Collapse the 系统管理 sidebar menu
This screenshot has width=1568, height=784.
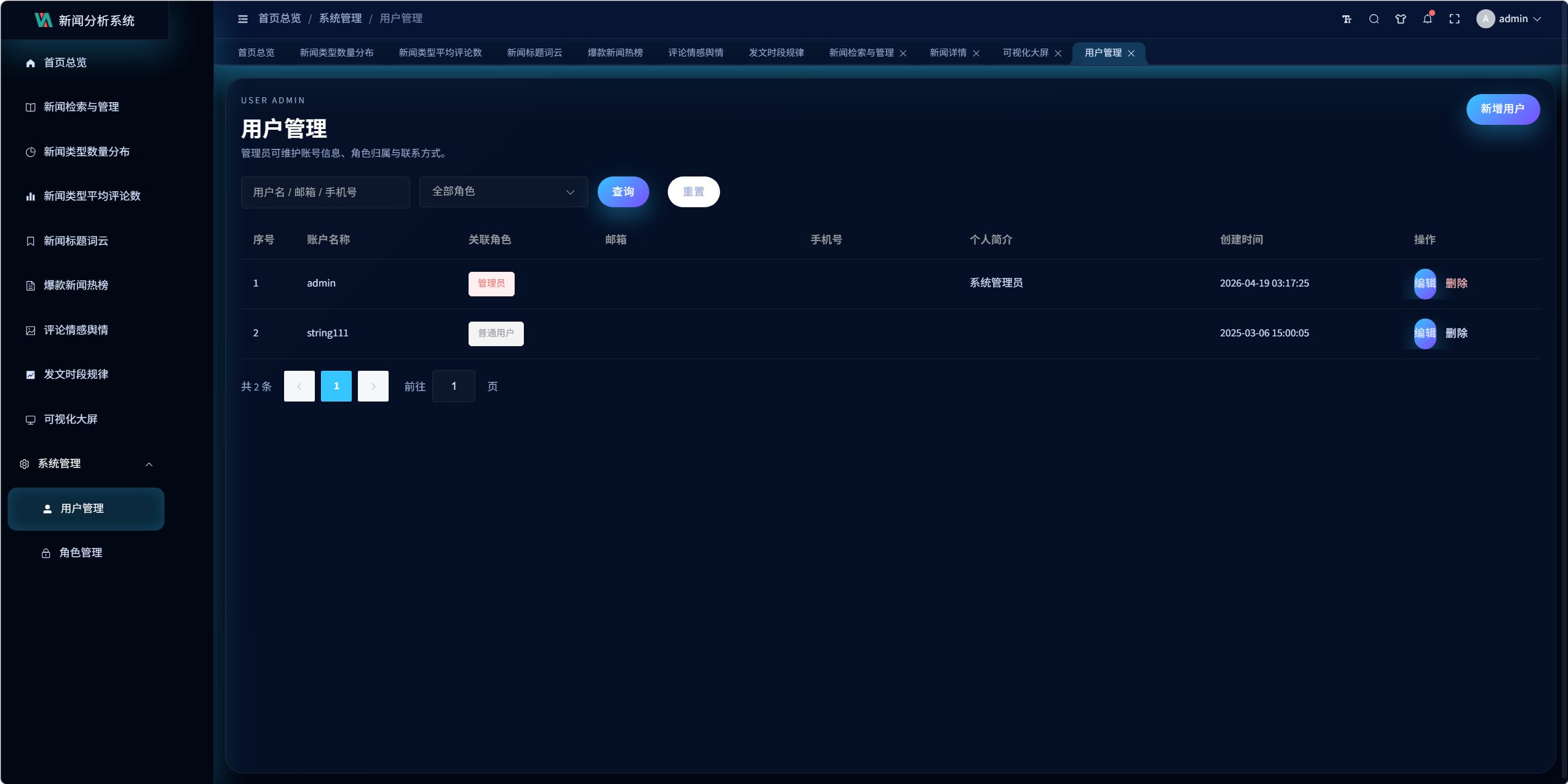(149, 464)
